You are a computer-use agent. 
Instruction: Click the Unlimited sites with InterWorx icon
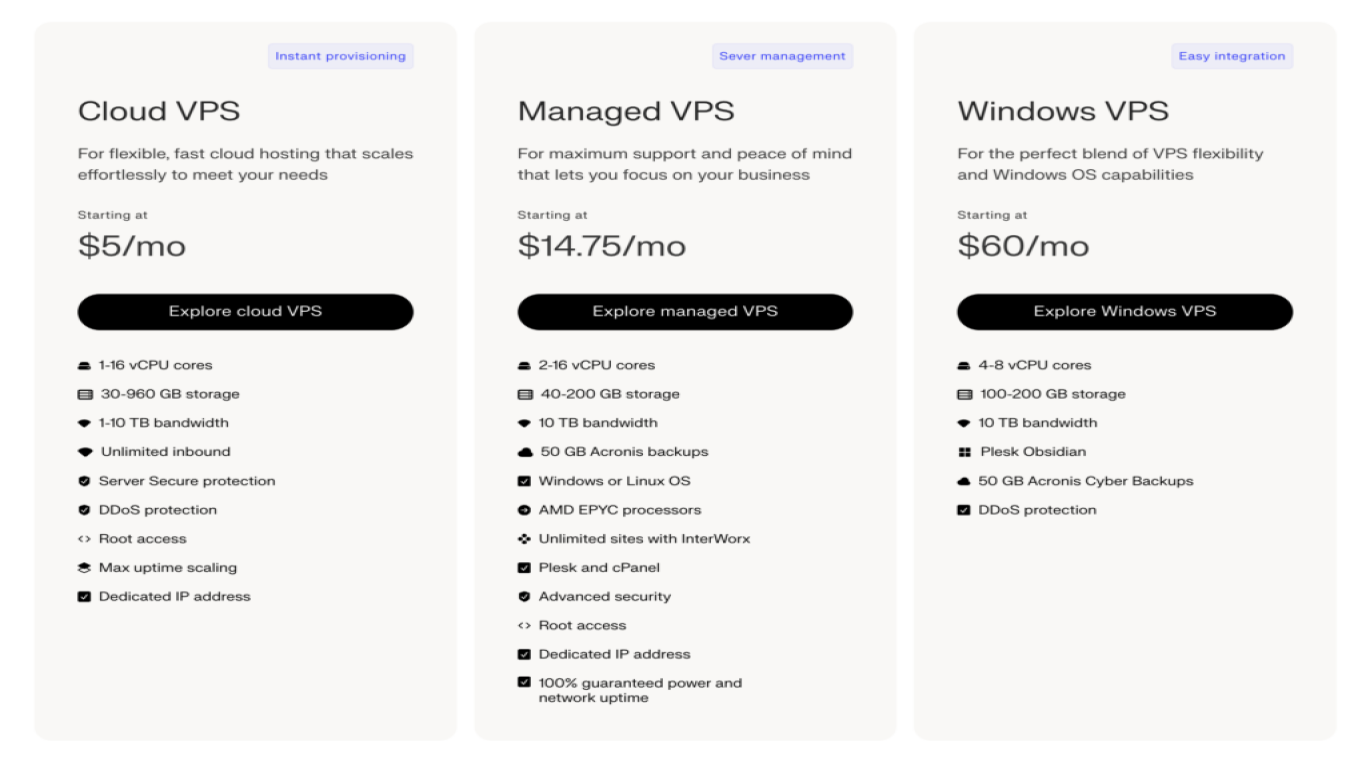[524, 539]
